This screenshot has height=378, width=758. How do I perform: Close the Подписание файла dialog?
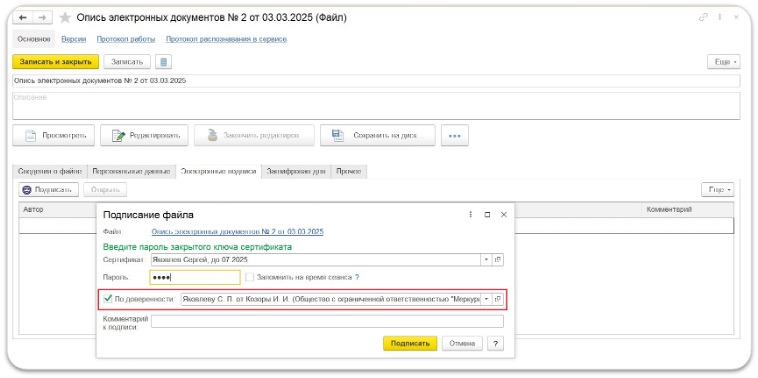tap(504, 215)
